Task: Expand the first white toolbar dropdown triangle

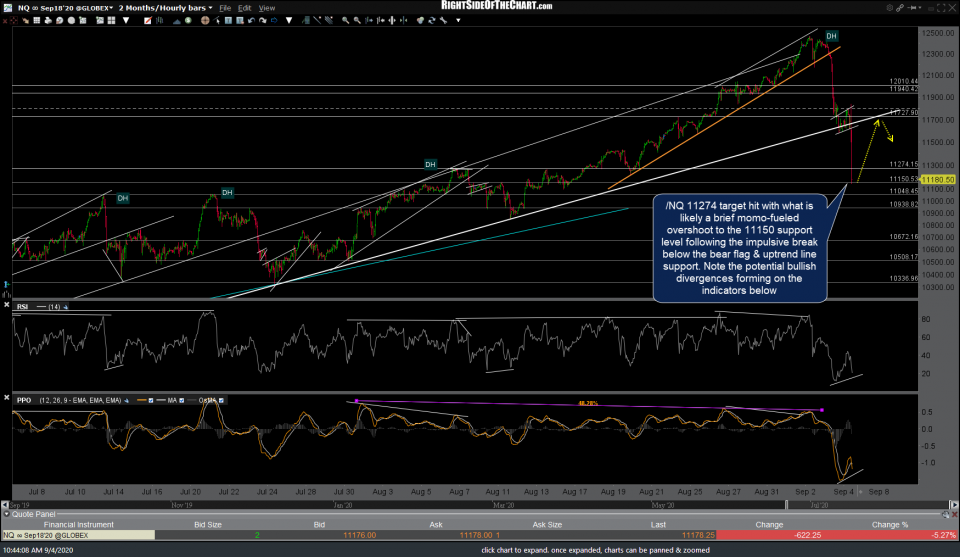Action: point(126,21)
